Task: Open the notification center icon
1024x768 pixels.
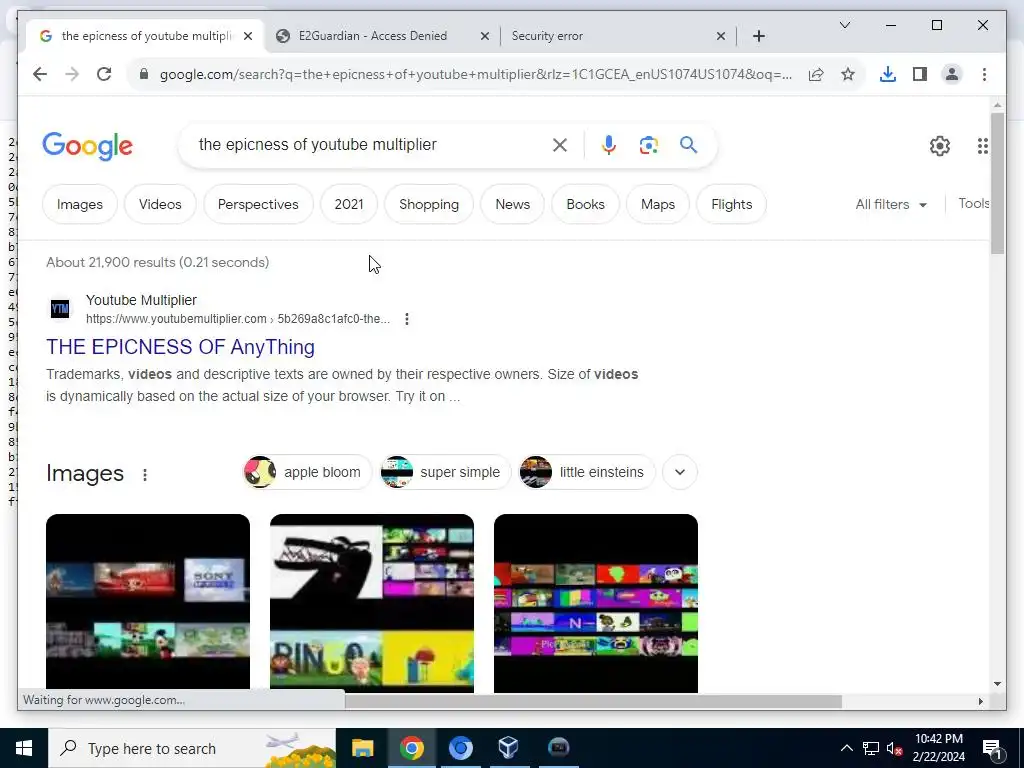Action: click(993, 748)
